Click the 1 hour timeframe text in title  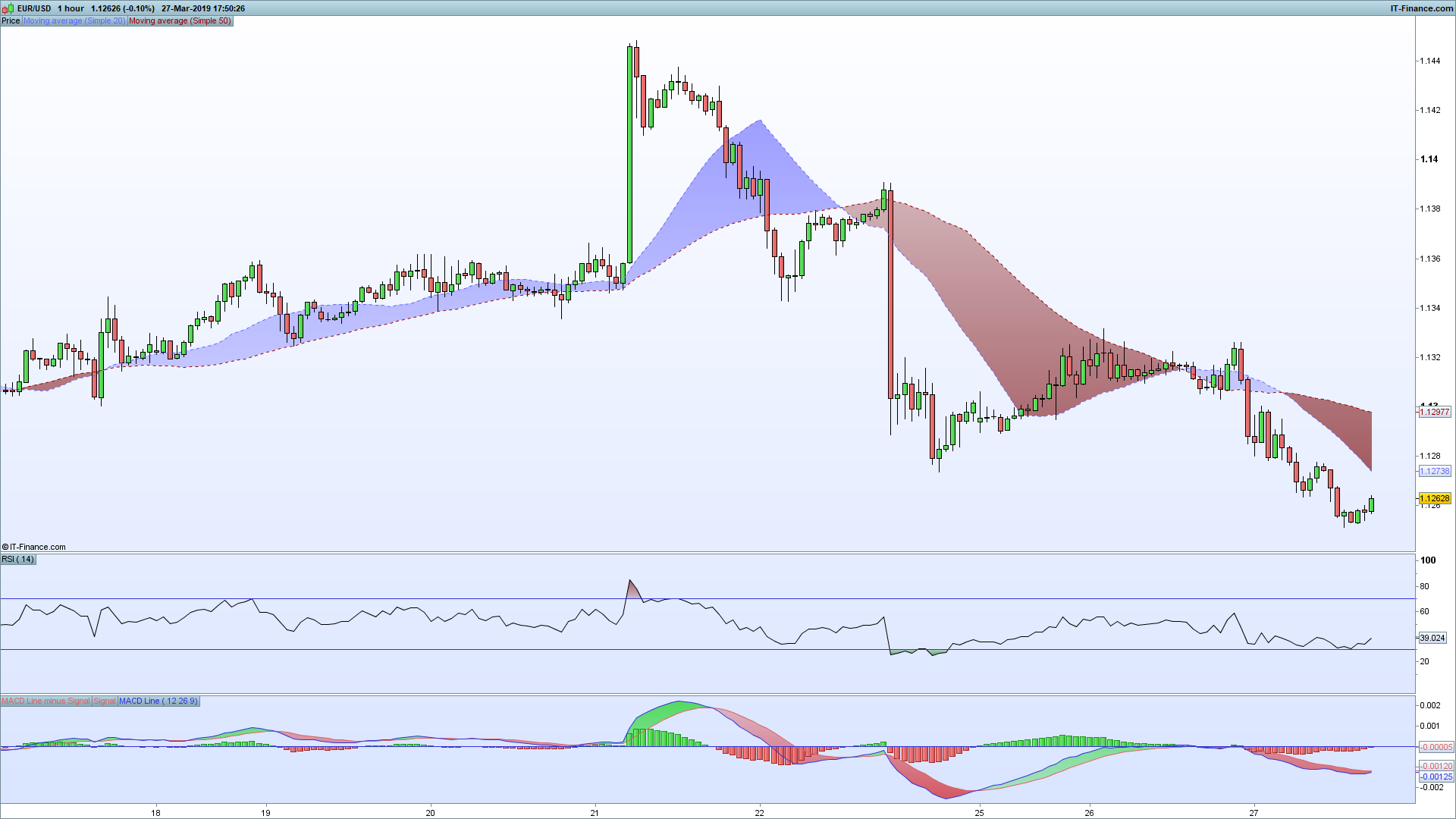tap(71, 9)
